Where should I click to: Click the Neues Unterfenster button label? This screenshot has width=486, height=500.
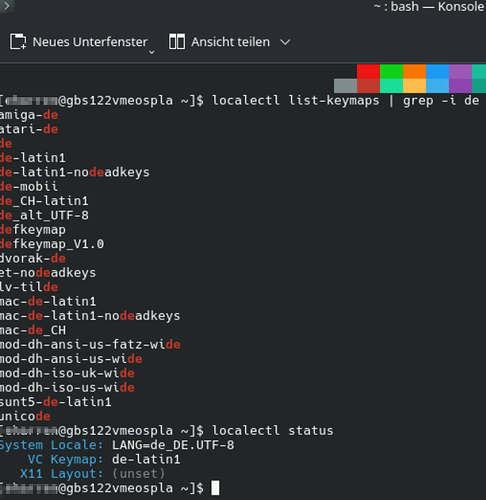coord(90,42)
